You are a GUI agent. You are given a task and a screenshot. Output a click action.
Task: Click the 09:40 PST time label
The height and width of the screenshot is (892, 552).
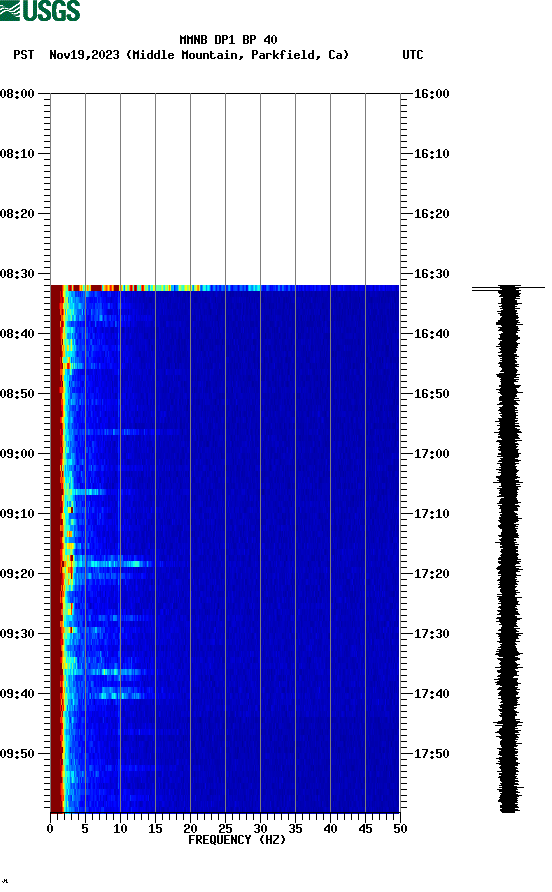17,693
